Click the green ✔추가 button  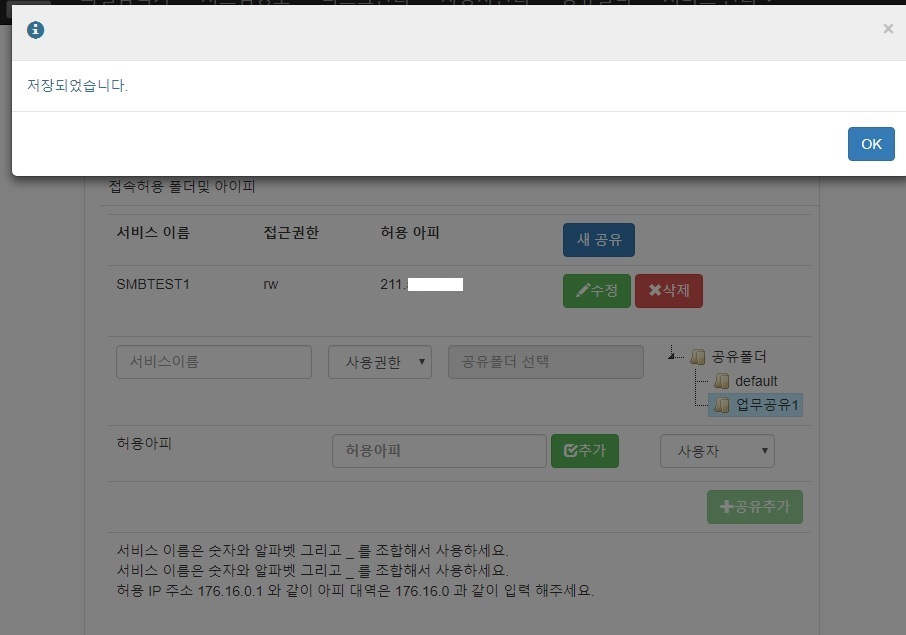point(585,451)
